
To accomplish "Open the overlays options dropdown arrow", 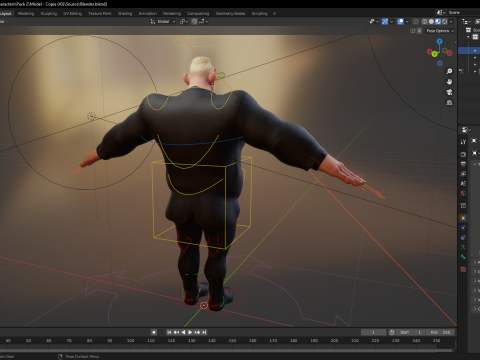I will point(407,21).
